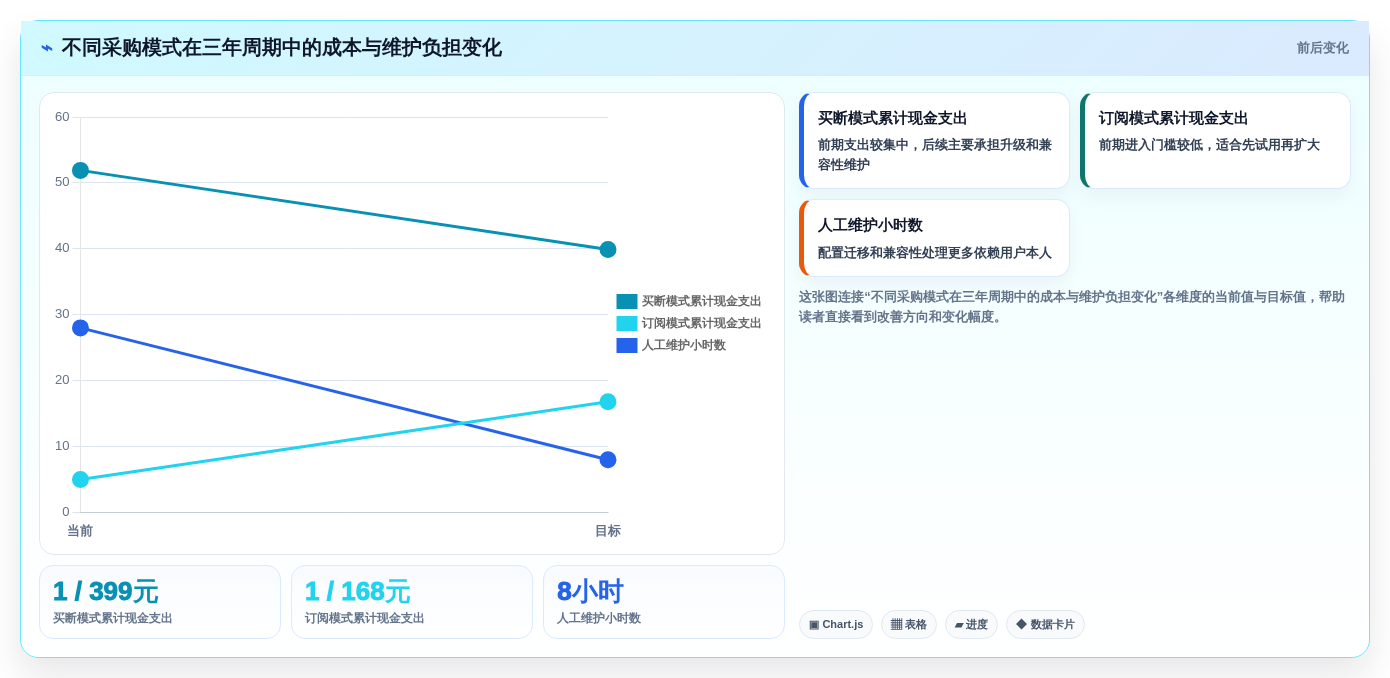Click the title 不同采购模式在三年周期中的成本与维护负担变化
This screenshot has height=678, width=1390.
tap(281, 48)
